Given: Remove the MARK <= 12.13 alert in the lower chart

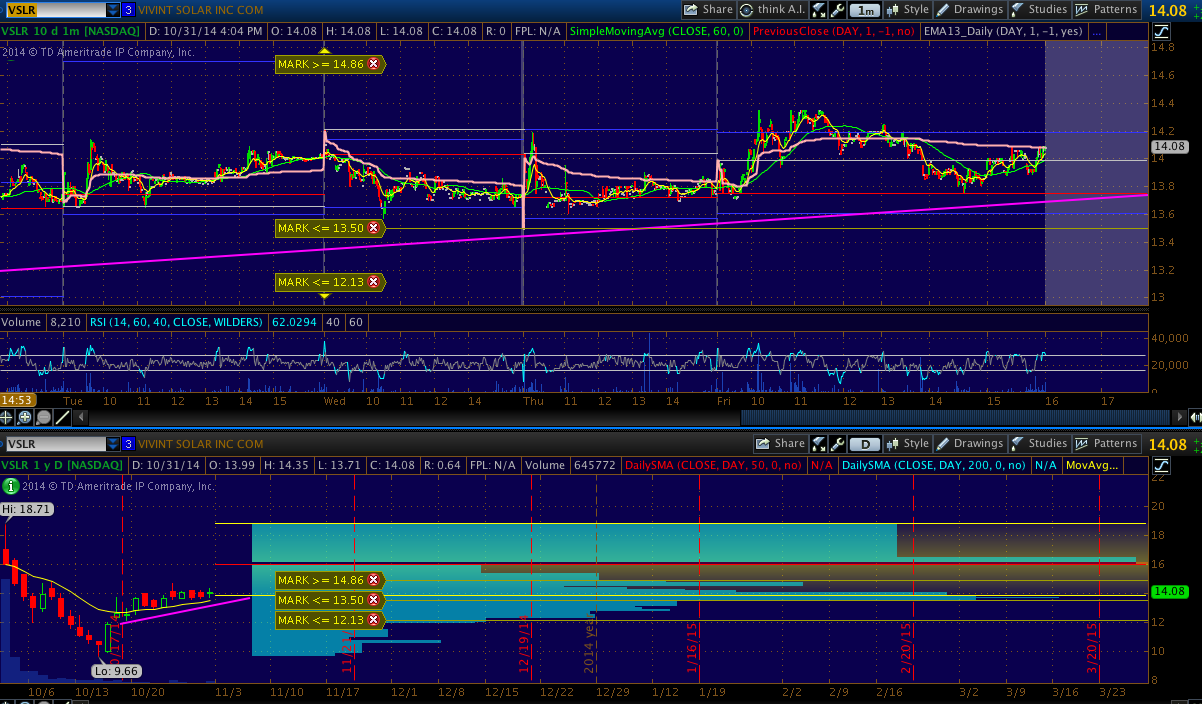Looking at the screenshot, I should click(374, 621).
